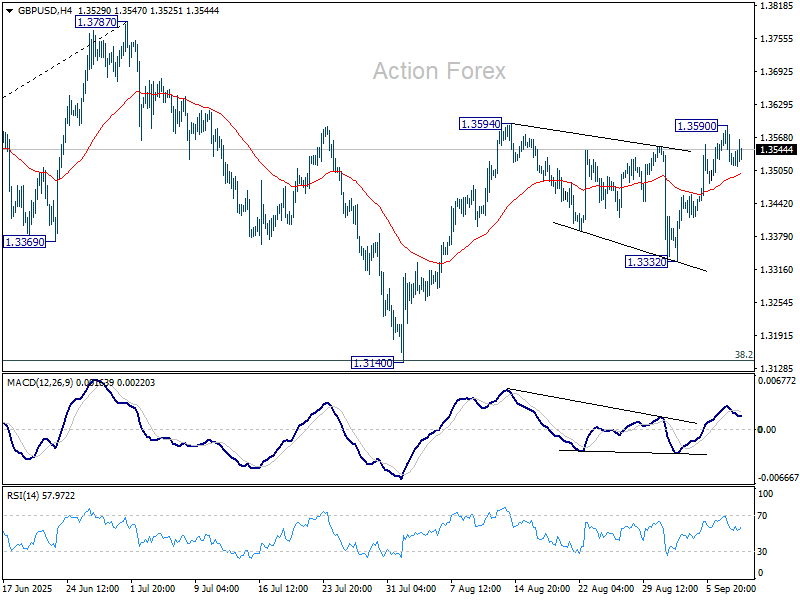
Task: Click the 1.31400 bottom price label
Action: (372, 363)
